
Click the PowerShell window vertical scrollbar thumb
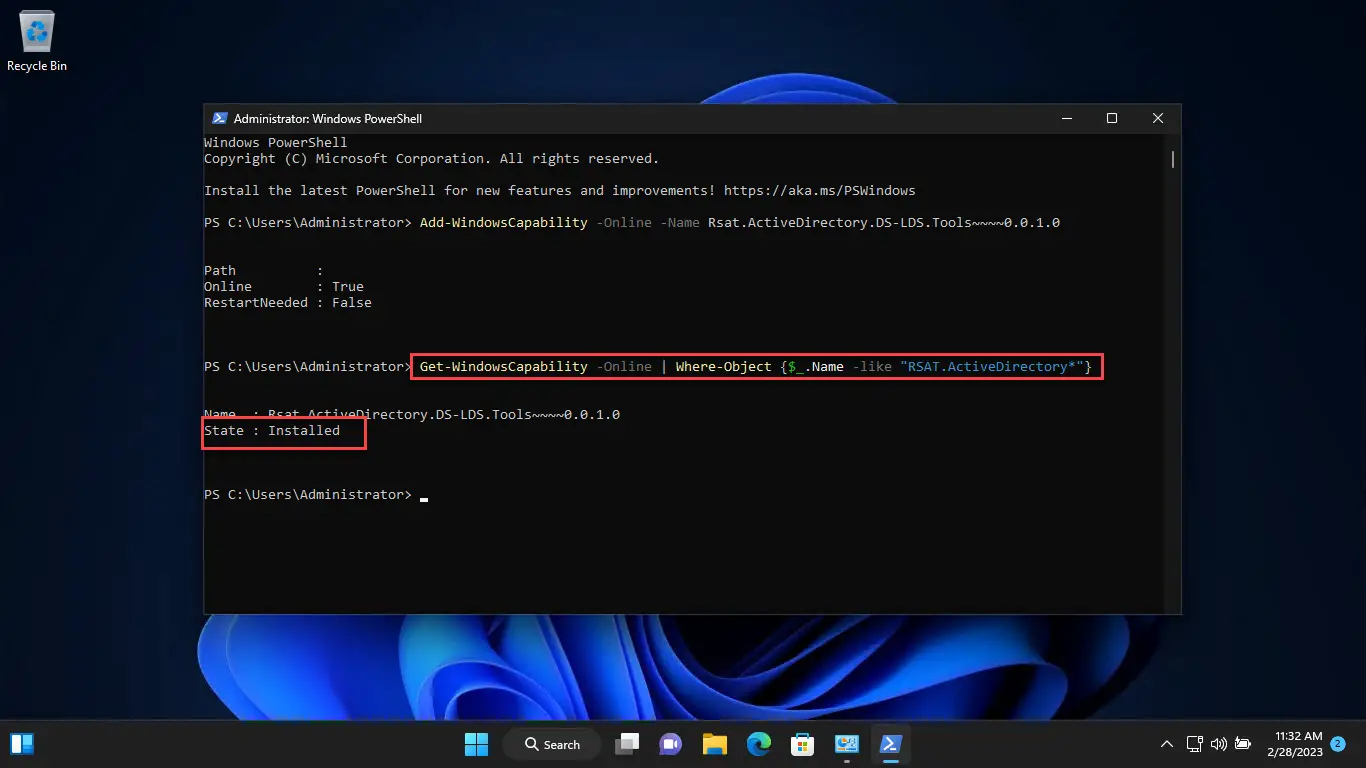coord(1173,159)
